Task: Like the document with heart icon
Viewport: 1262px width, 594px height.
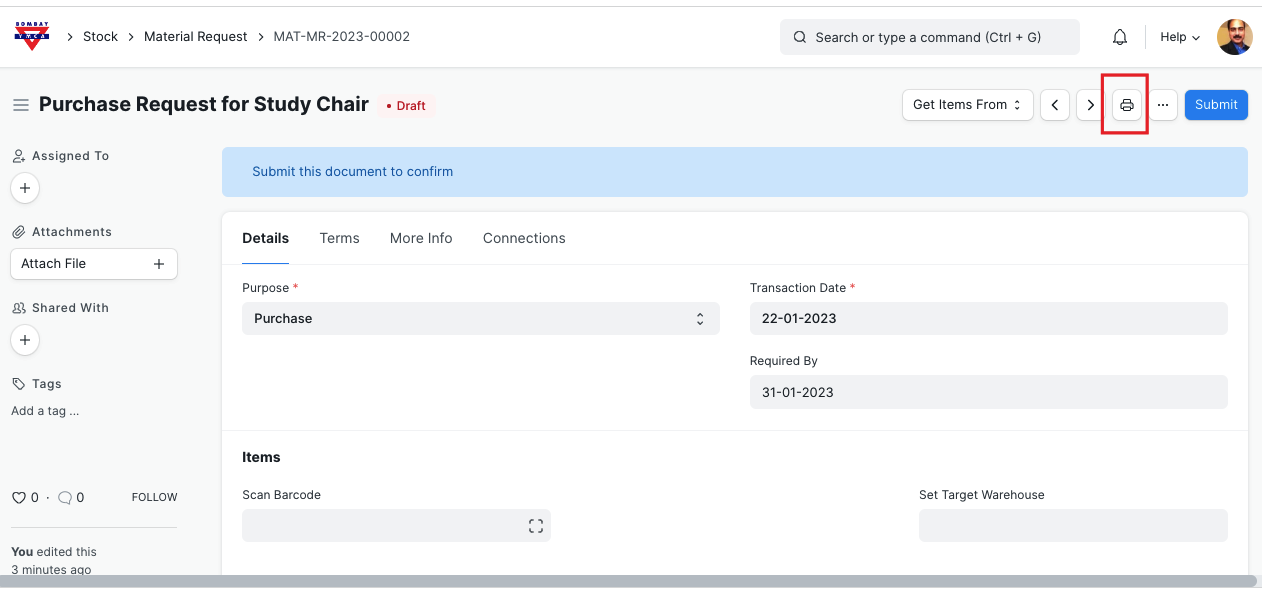Action: click(18, 497)
